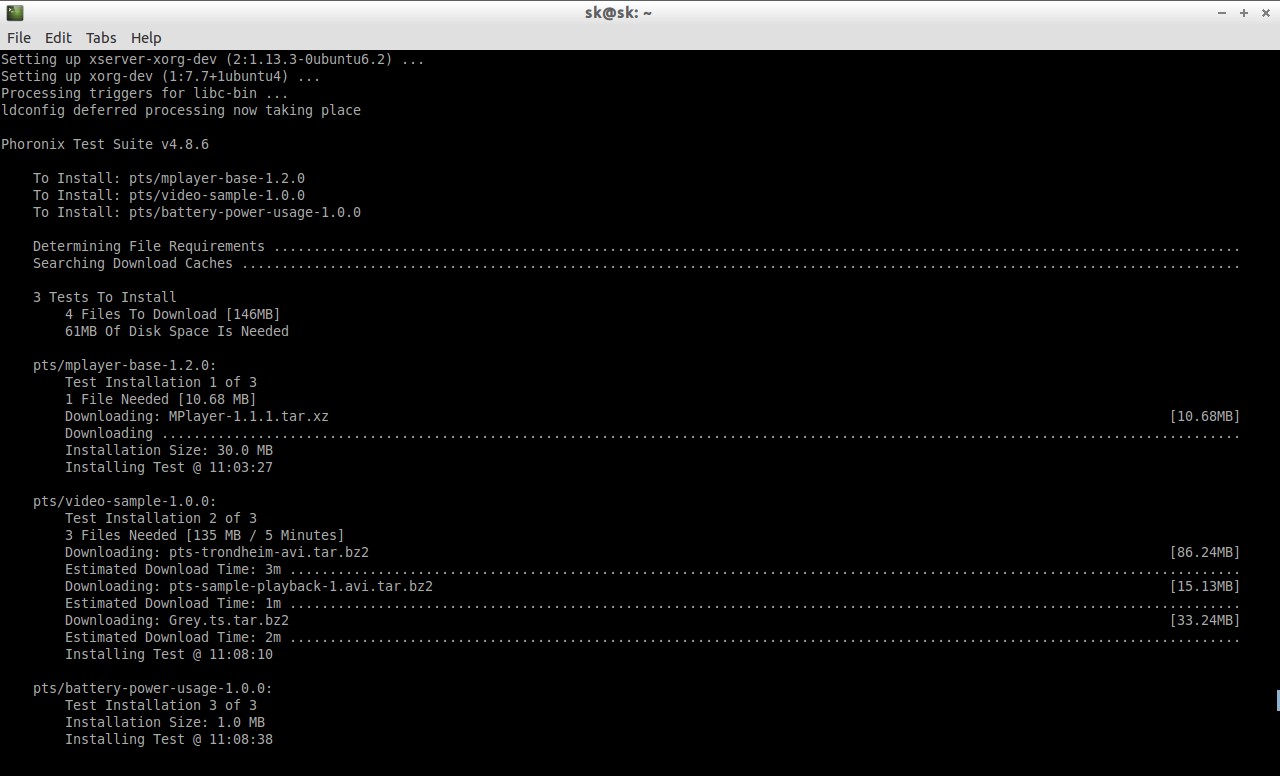Click 'Processing triggers for libc-bin' line
This screenshot has width=1280, height=776.
click(145, 93)
